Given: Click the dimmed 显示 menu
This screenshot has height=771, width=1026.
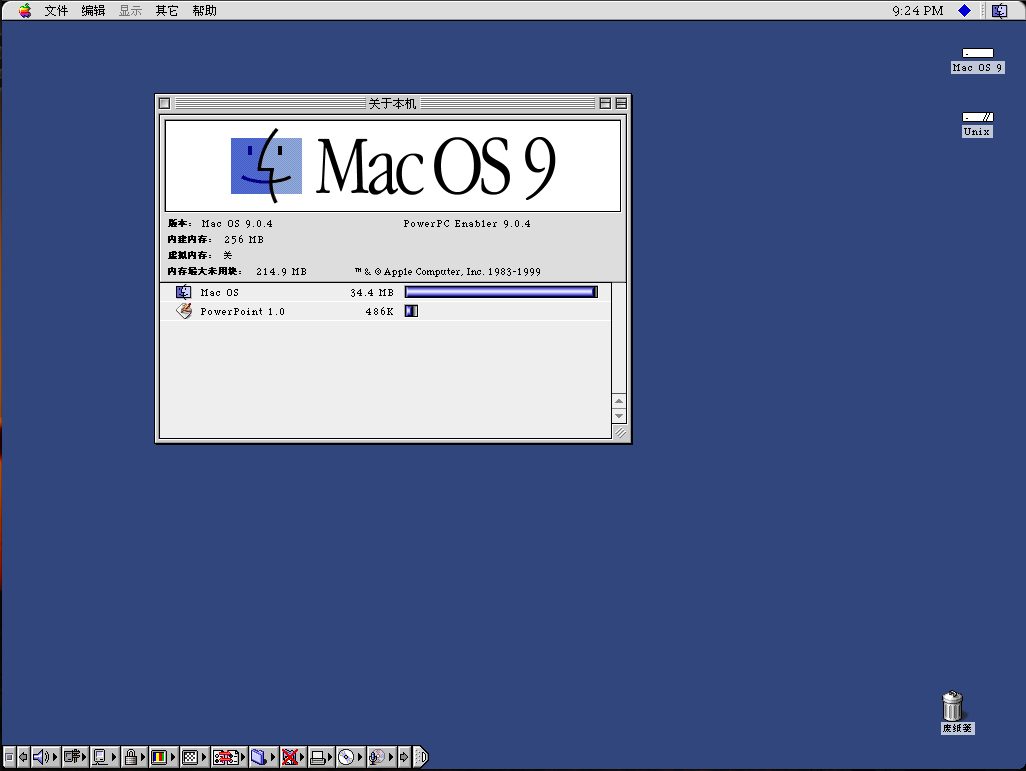Looking at the screenshot, I should (130, 10).
